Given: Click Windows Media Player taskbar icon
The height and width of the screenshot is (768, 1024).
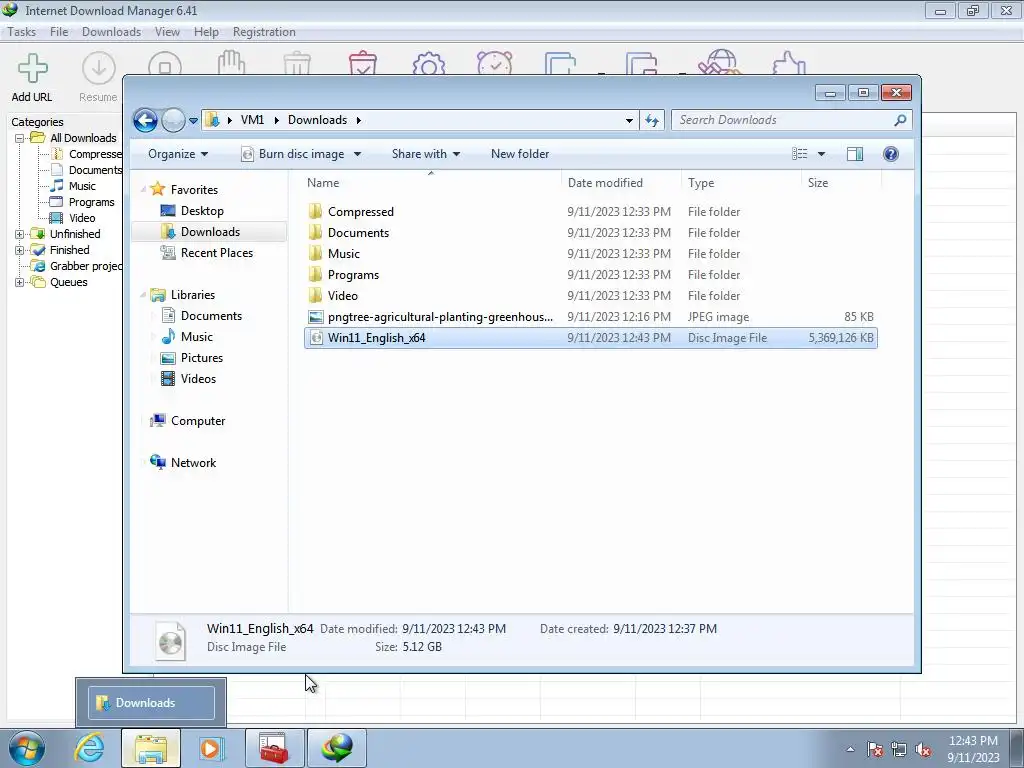Looking at the screenshot, I should click(211, 748).
